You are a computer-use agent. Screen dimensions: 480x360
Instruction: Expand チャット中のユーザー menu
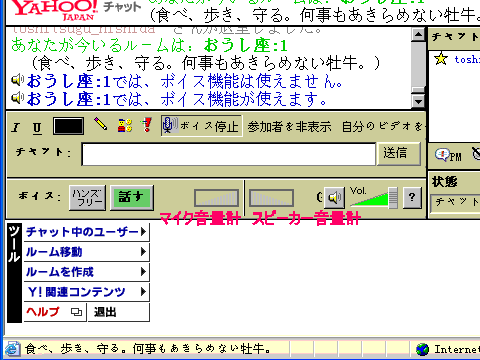86,232
